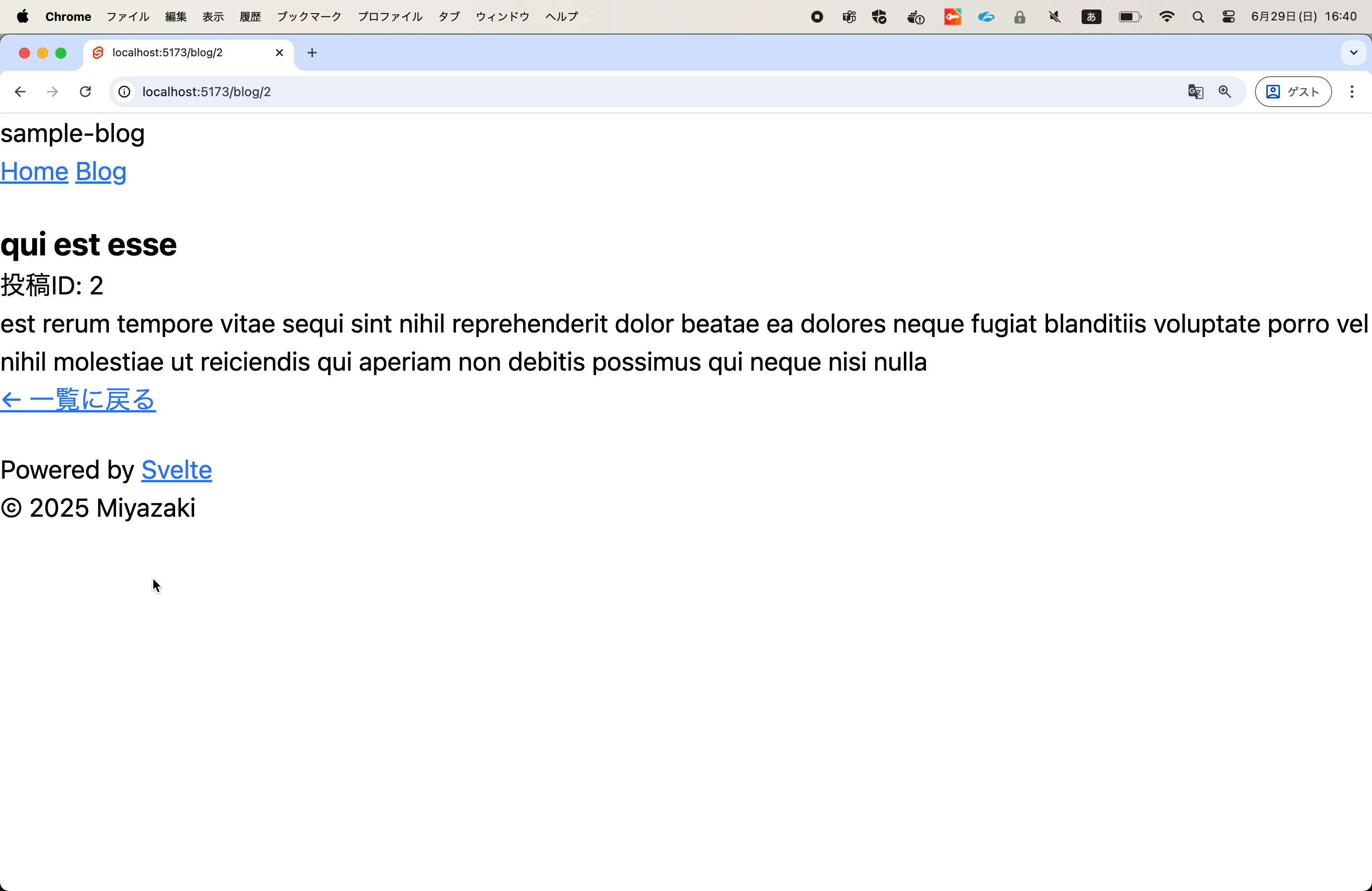Click the muted sound menu bar icon
1372x891 pixels.
[1054, 17]
